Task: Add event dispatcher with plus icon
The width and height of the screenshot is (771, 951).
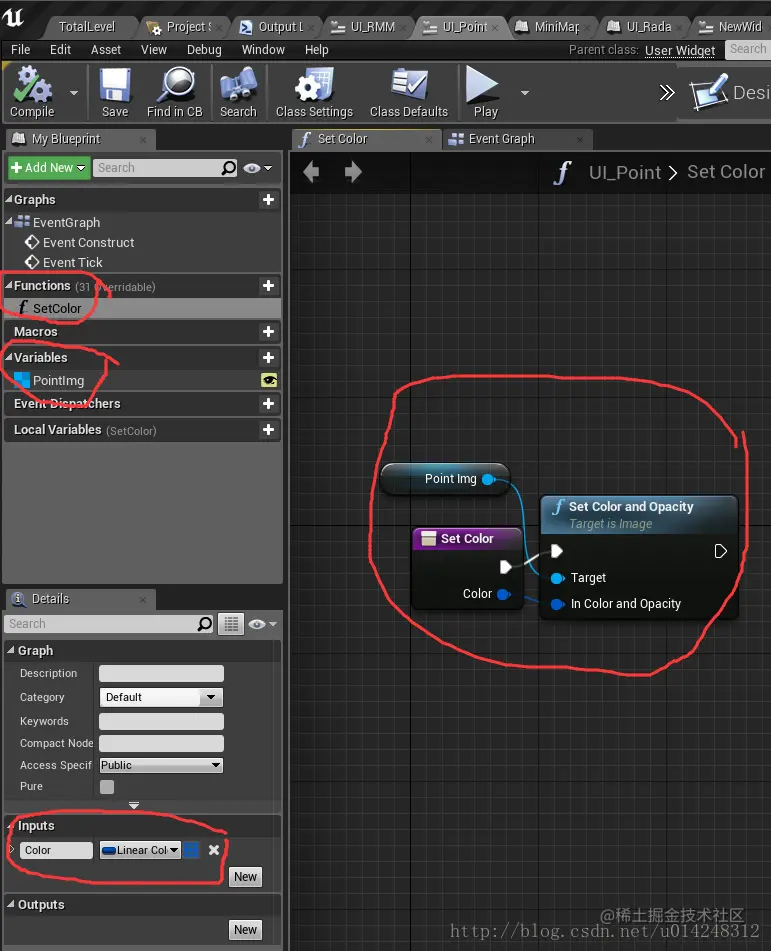Action: pos(268,404)
